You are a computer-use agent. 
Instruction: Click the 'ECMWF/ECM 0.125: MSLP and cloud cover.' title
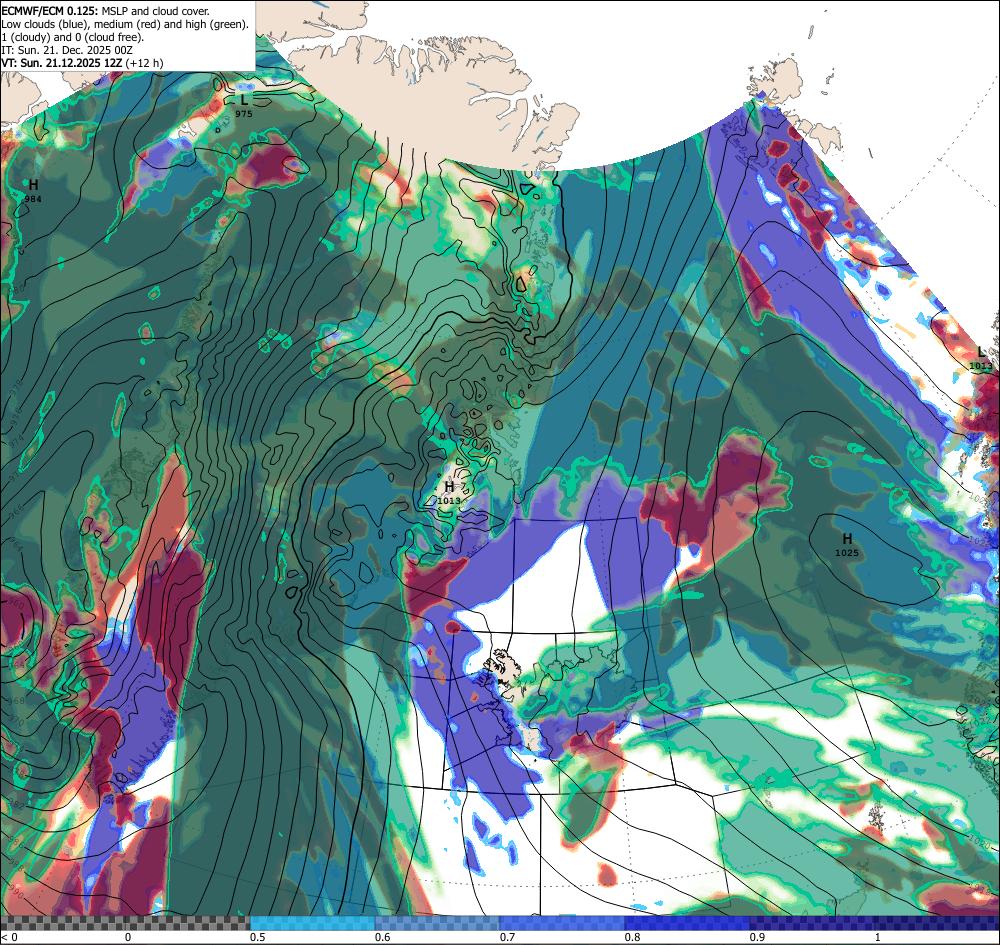(105, 11)
